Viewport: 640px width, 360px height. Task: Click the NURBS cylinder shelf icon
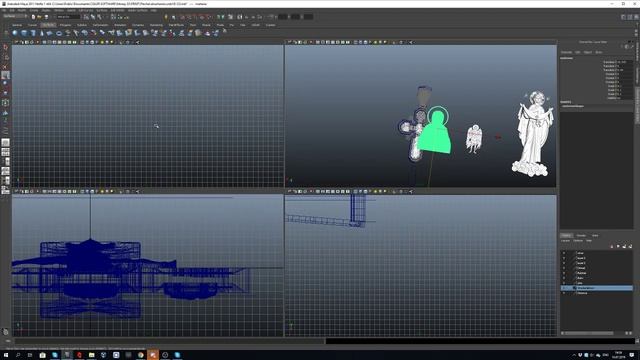point(33,33)
